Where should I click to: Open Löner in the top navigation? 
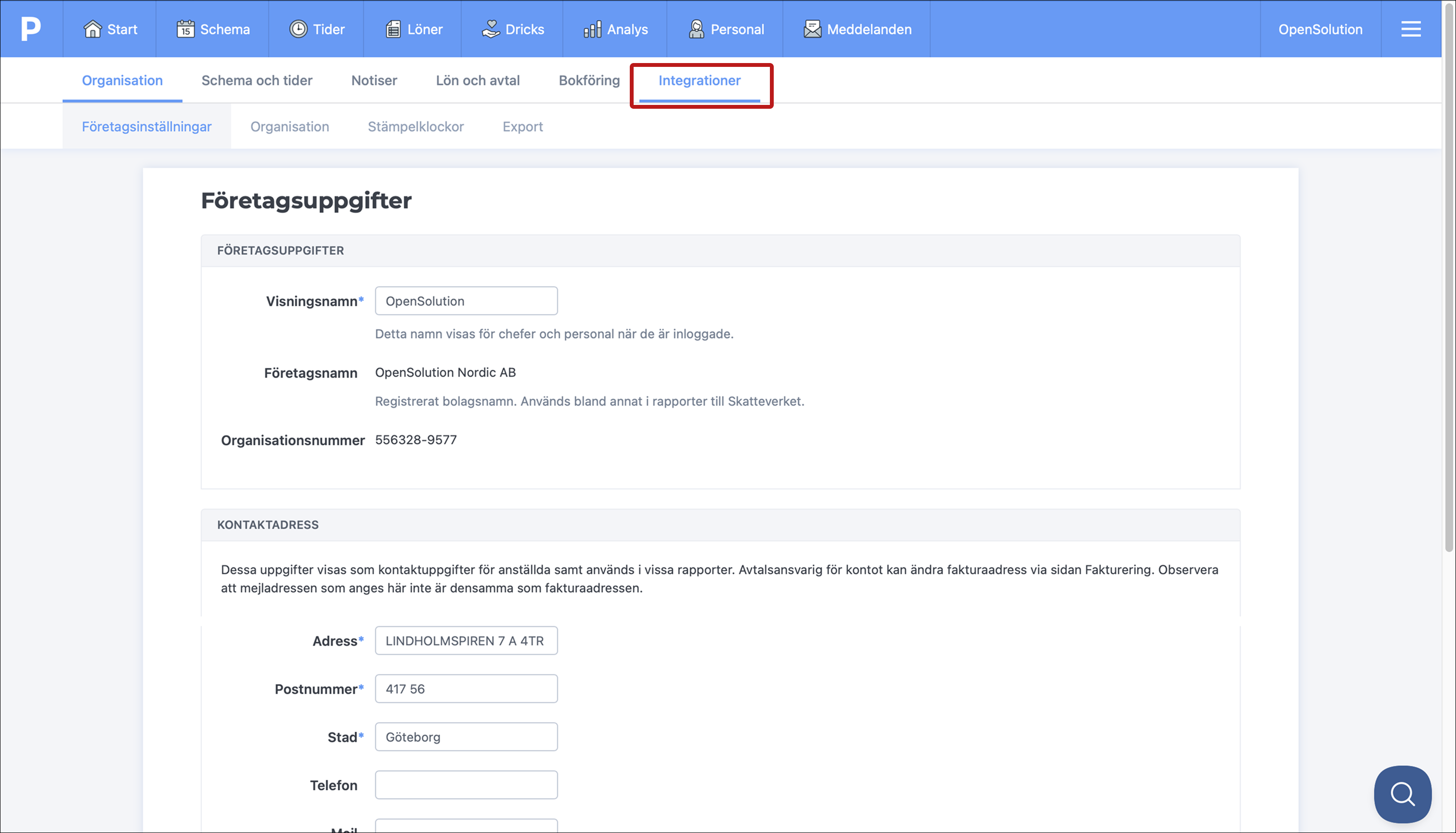pos(413,29)
